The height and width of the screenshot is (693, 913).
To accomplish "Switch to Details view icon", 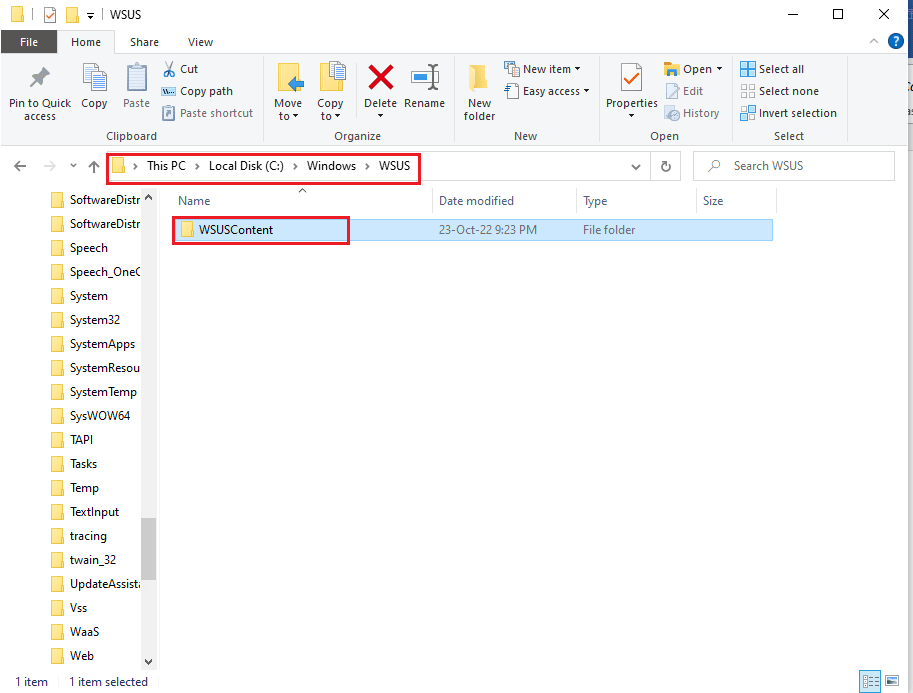I will (870, 681).
